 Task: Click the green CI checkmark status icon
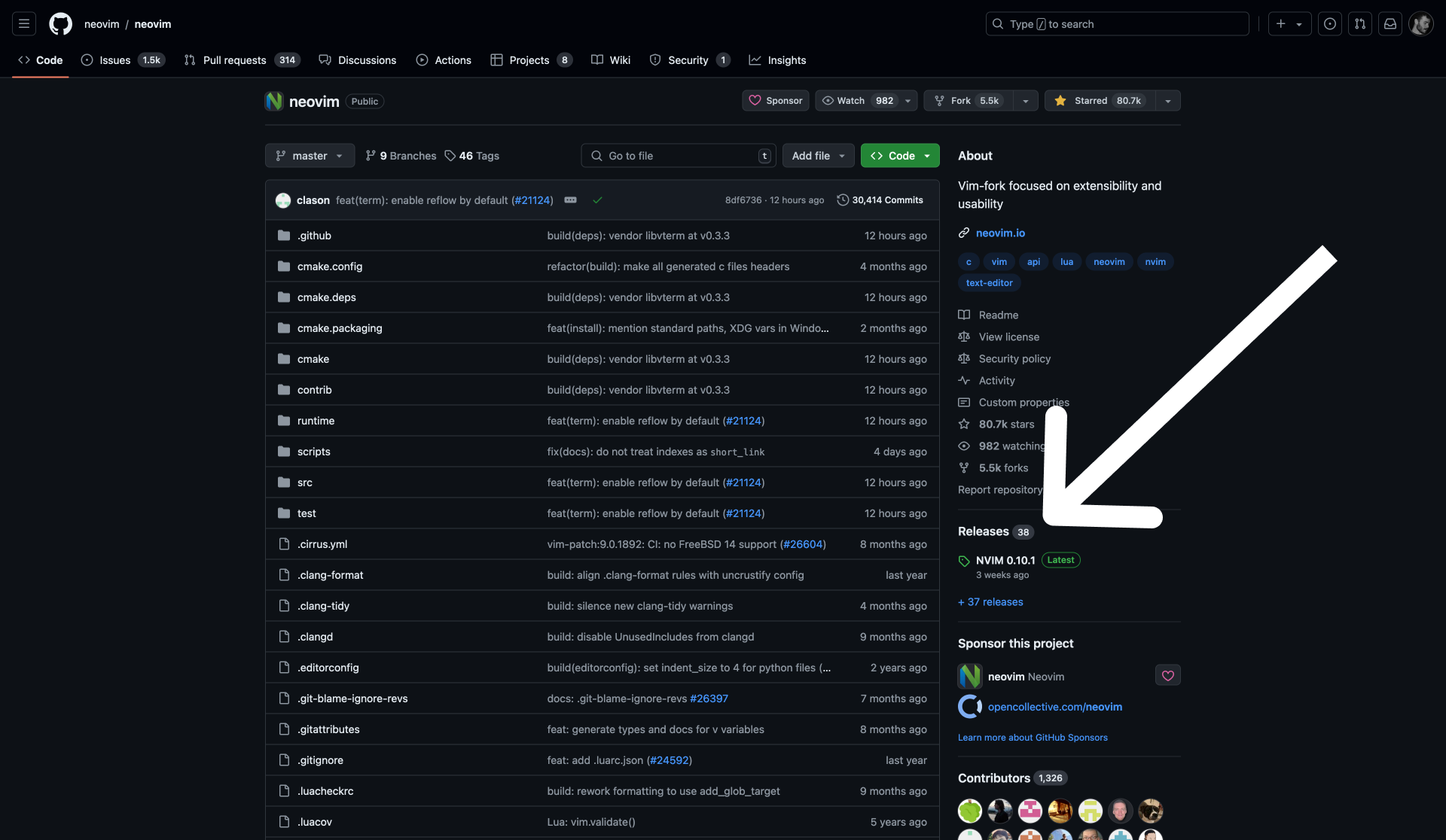597,200
